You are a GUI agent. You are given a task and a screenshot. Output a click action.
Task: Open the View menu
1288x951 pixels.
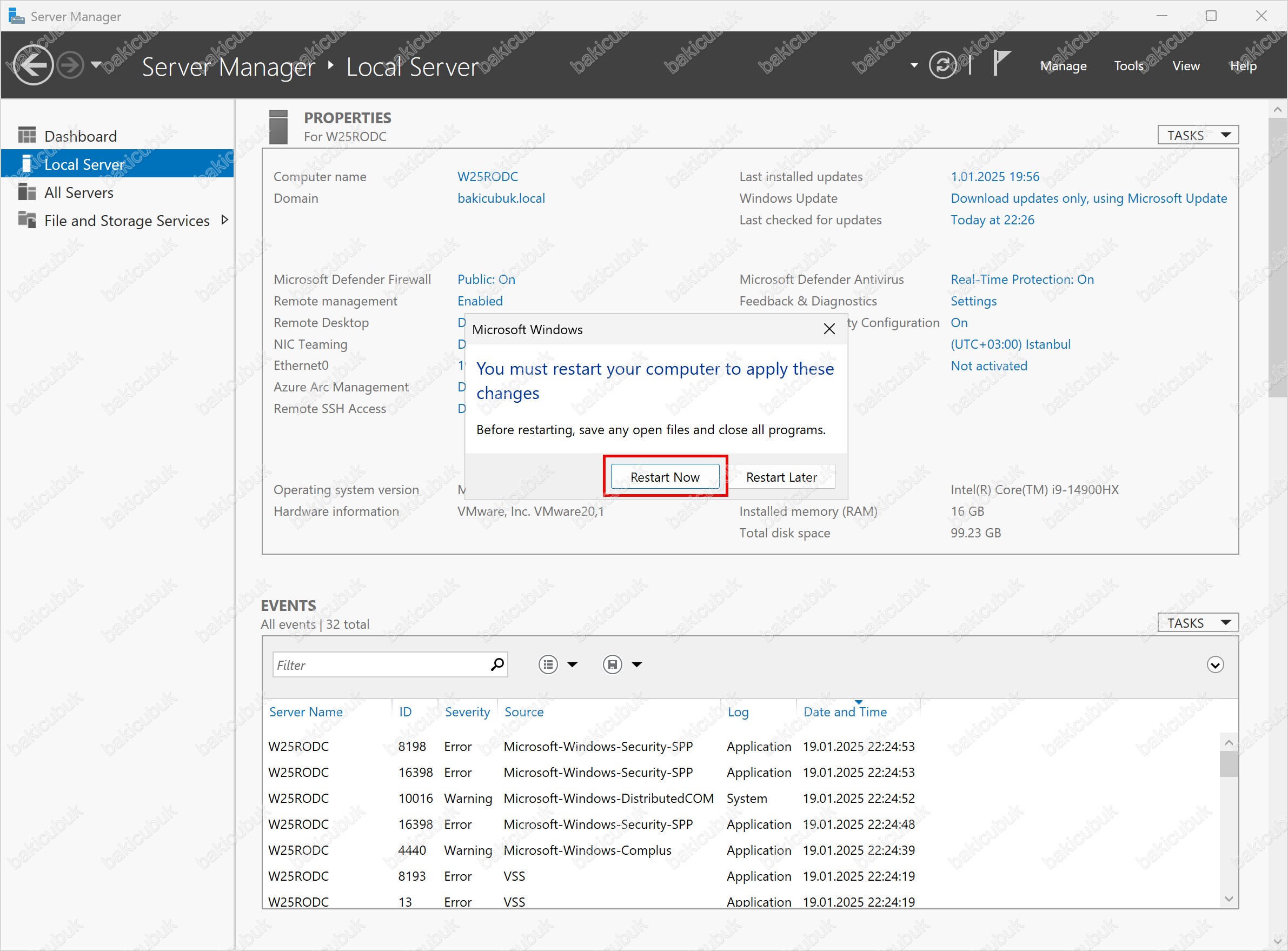(x=1185, y=65)
